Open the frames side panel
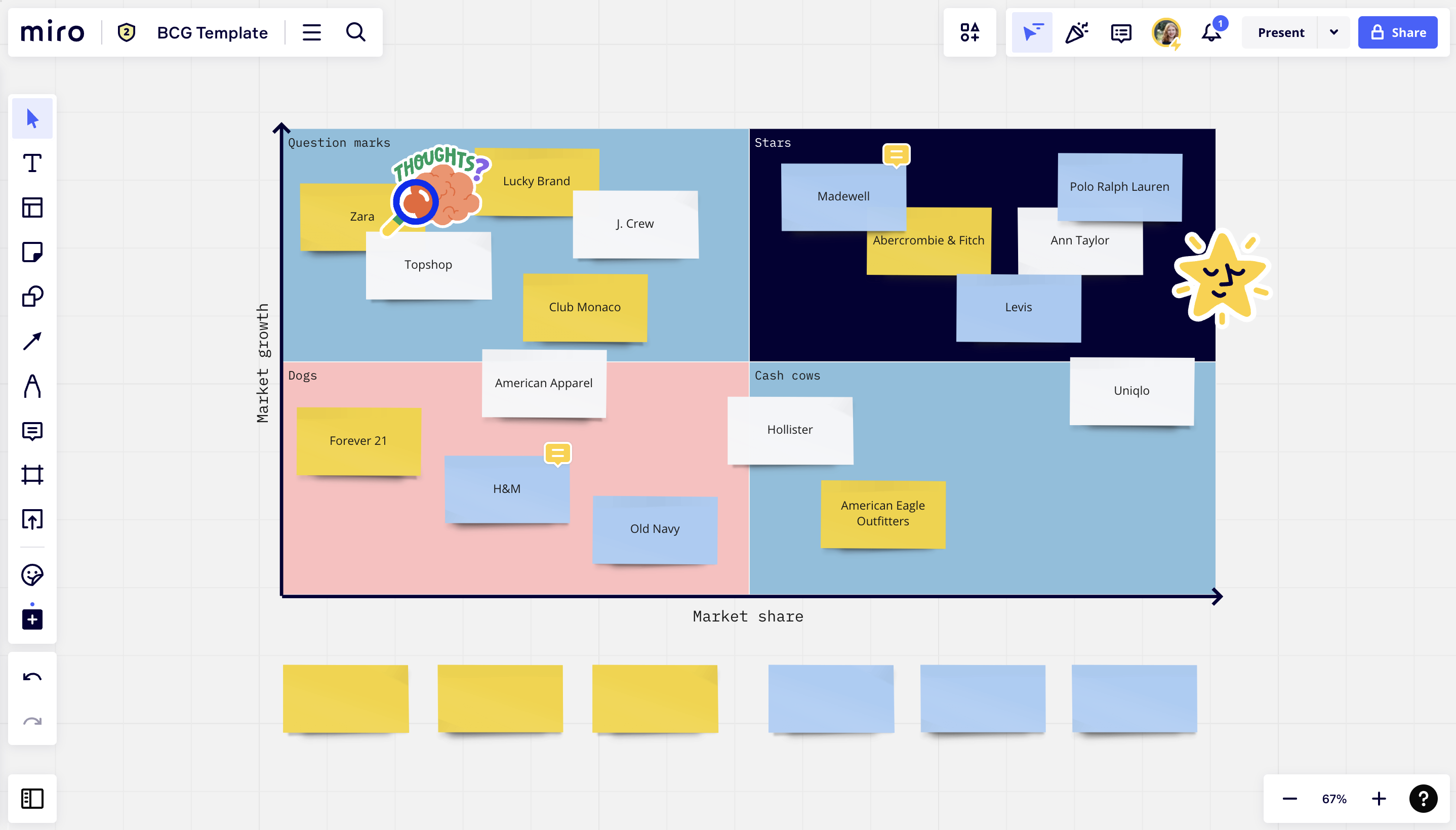1456x830 pixels. point(32,799)
